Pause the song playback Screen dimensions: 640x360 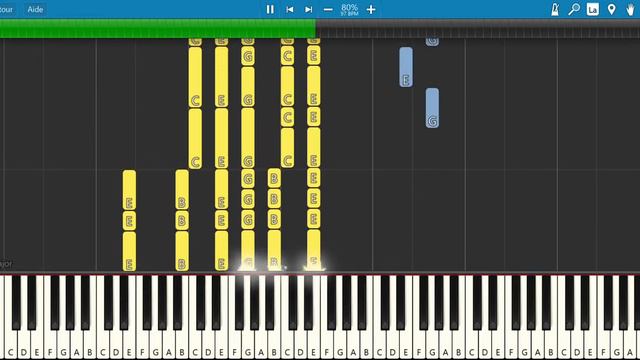270,9
